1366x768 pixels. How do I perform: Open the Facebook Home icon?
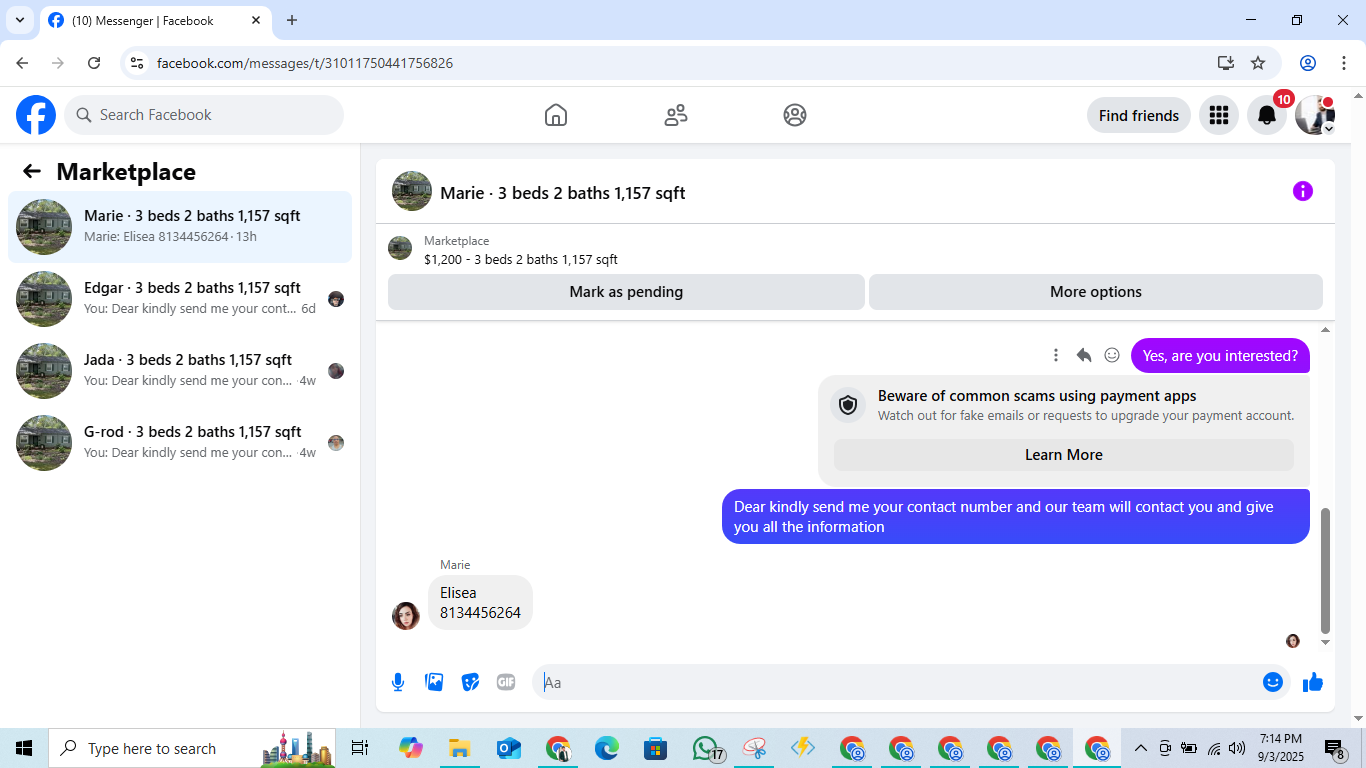[x=556, y=115]
